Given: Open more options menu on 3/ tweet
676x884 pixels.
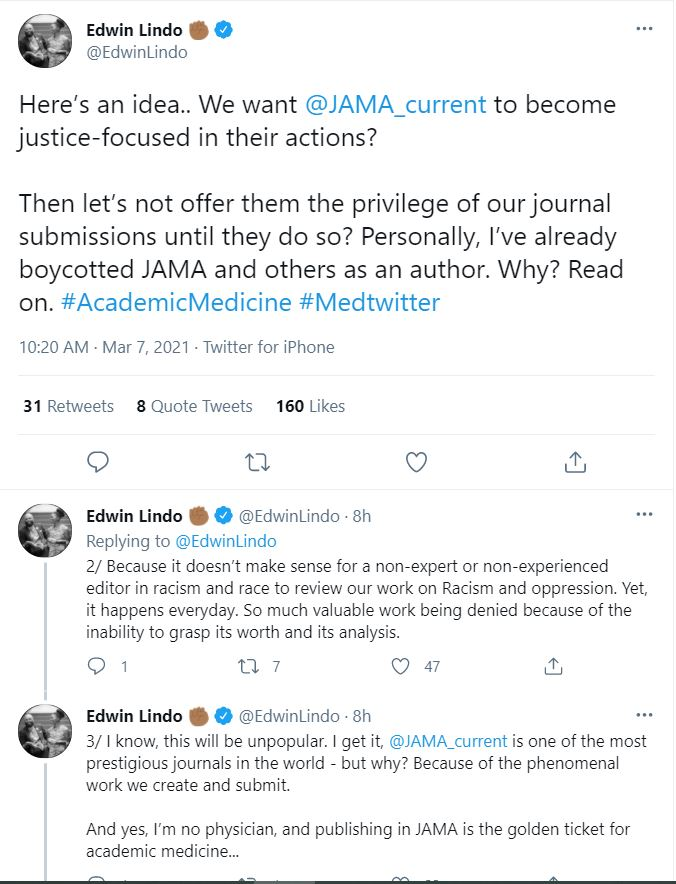Looking at the screenshot, I should 644,715.
